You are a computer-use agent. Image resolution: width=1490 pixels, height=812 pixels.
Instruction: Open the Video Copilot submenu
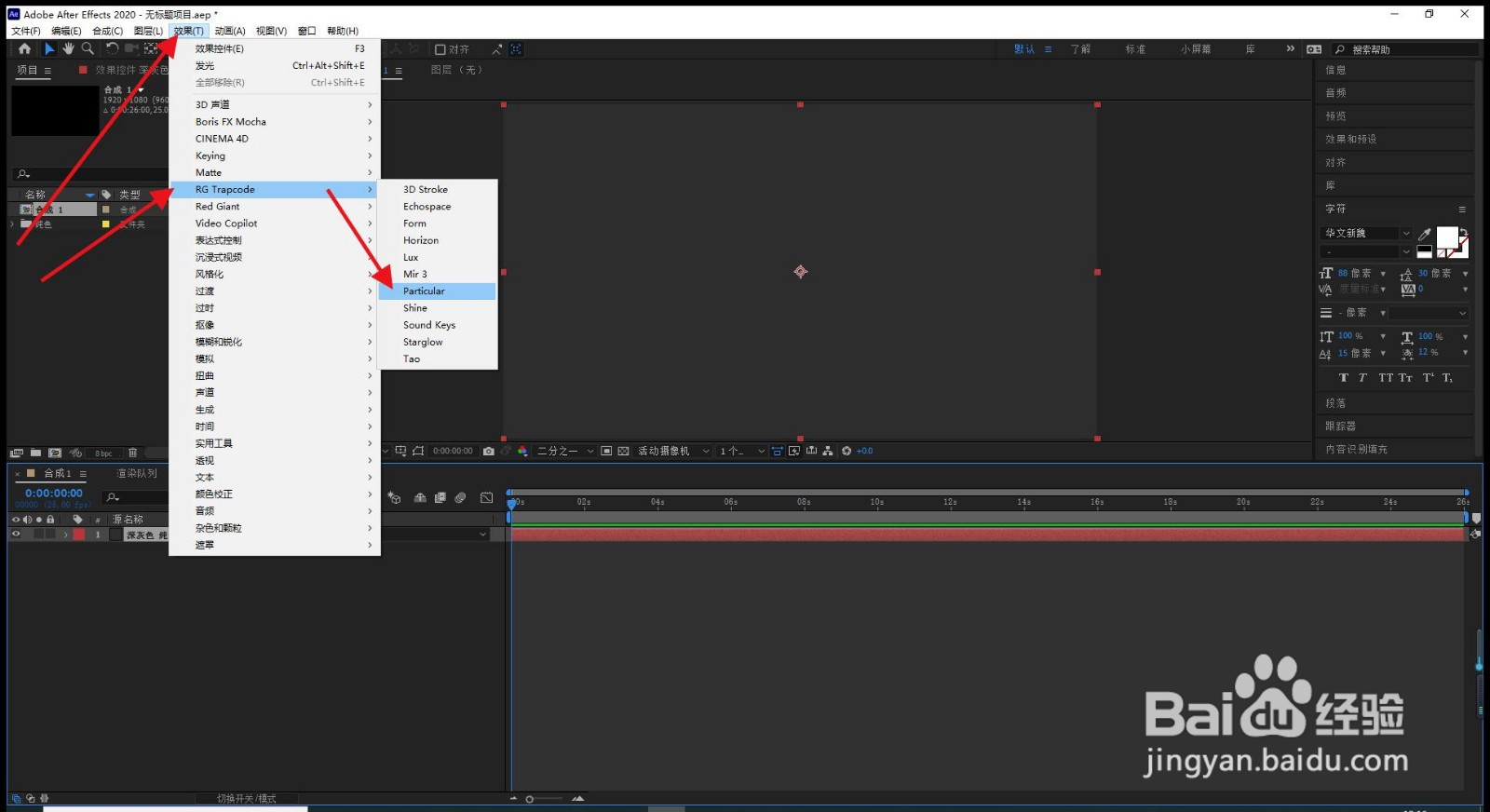click(x=275, y=223)
